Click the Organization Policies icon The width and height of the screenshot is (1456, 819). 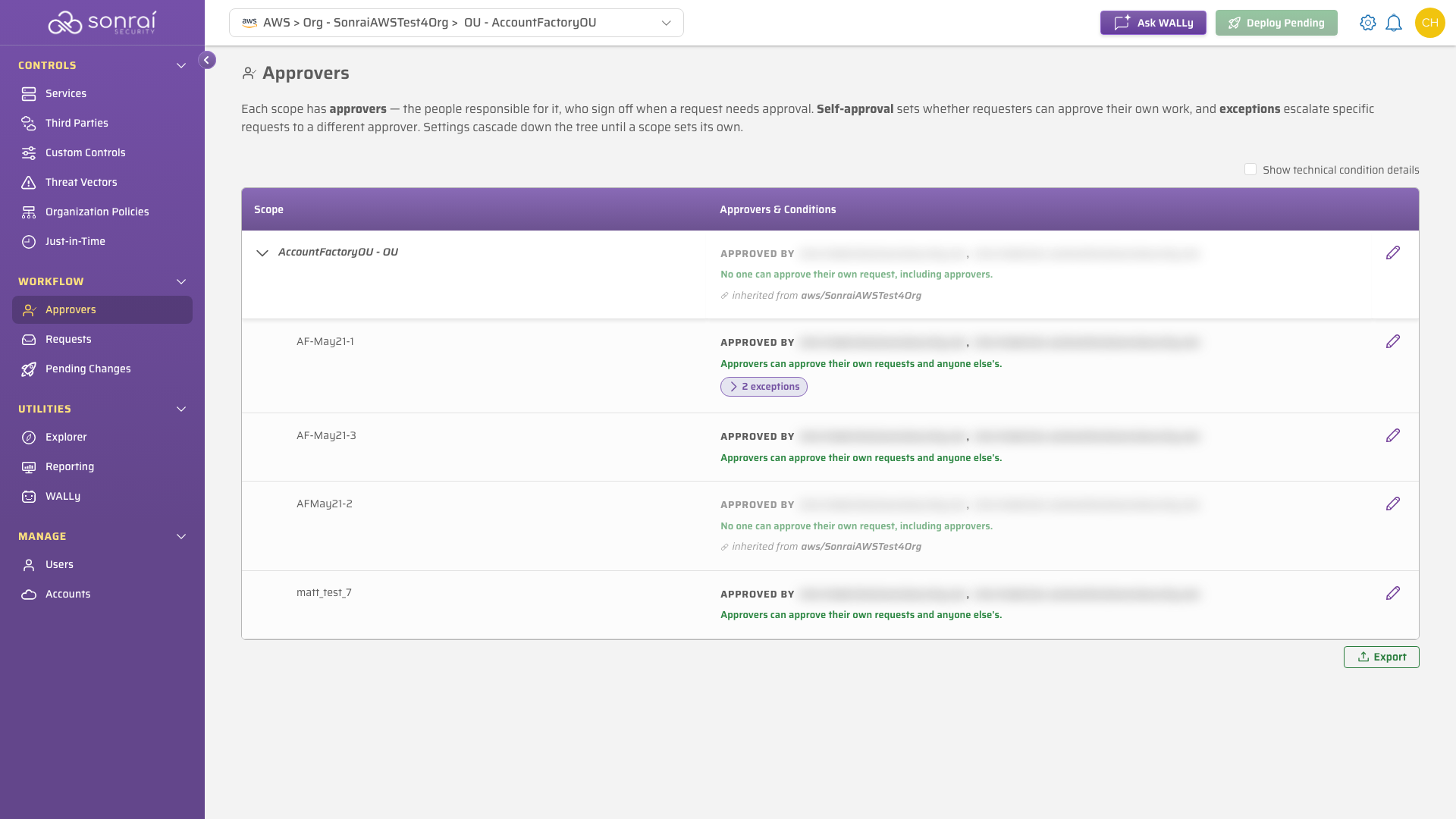pyautogui.click(x=29, y=212)
